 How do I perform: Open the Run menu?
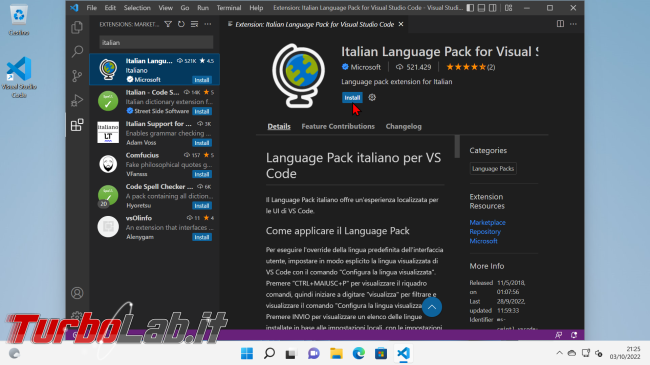[x=203, y=8]
